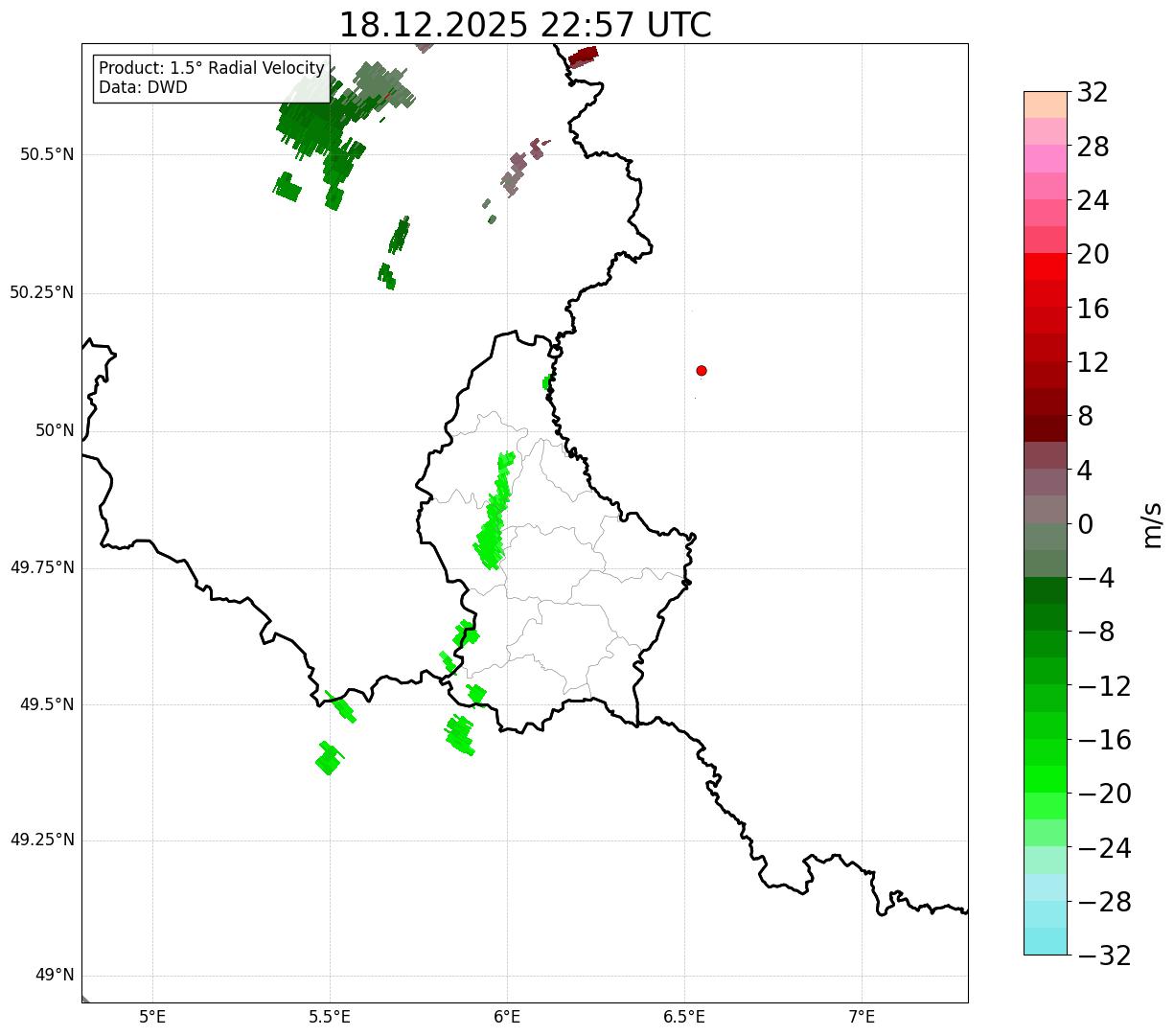
Task: Click the colorbar tick label 32
Action: 1093,93
